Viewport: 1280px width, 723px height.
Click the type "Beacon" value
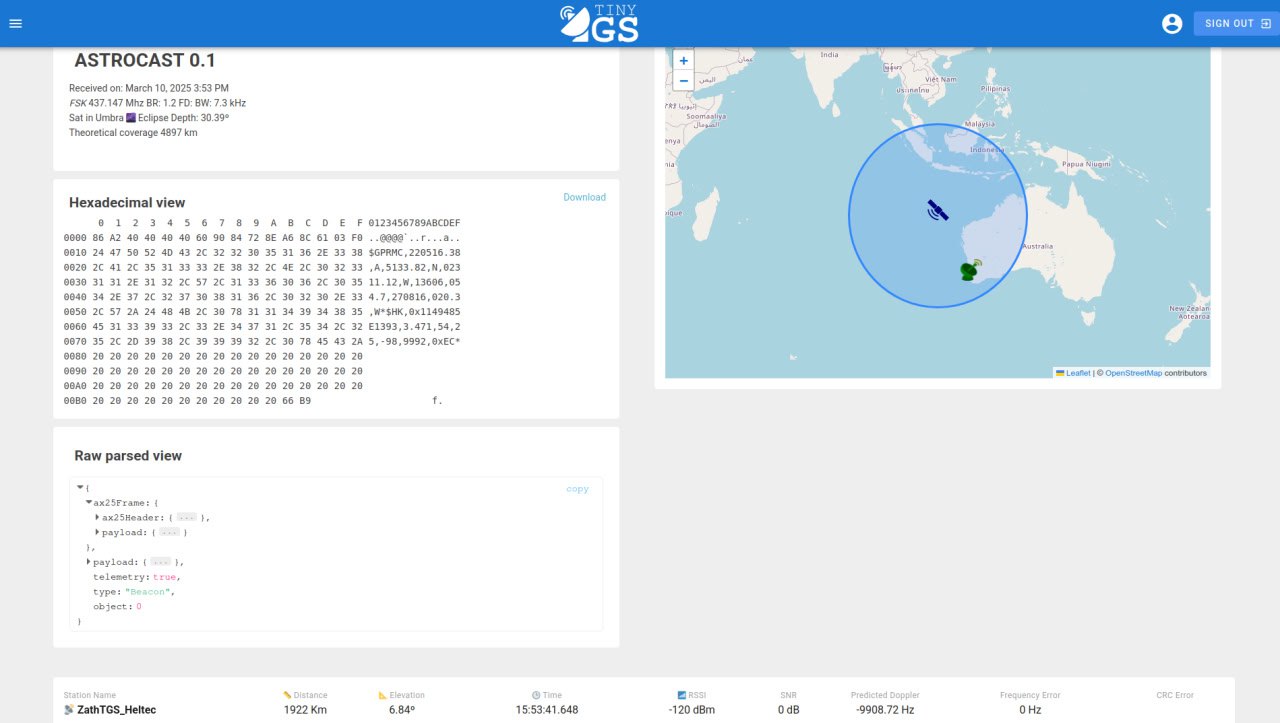click(x=148, y=592)
